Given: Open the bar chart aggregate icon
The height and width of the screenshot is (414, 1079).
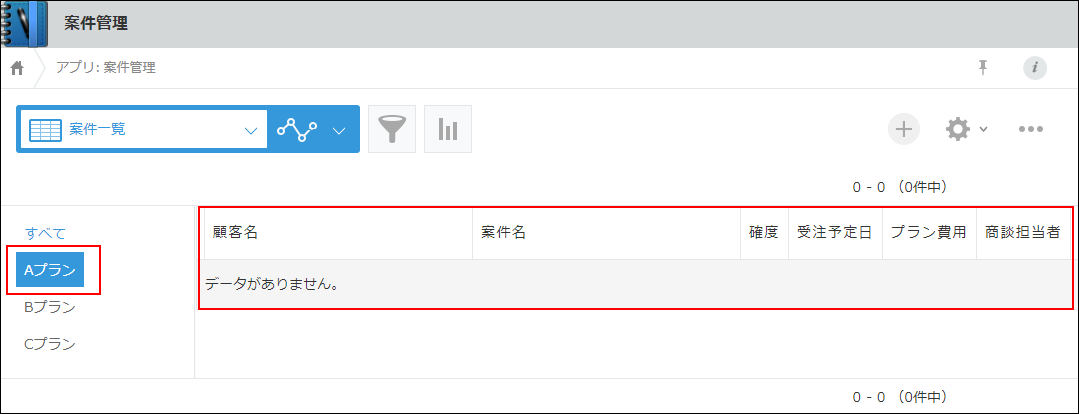Looking at the screenshot, I should (448, 129).
